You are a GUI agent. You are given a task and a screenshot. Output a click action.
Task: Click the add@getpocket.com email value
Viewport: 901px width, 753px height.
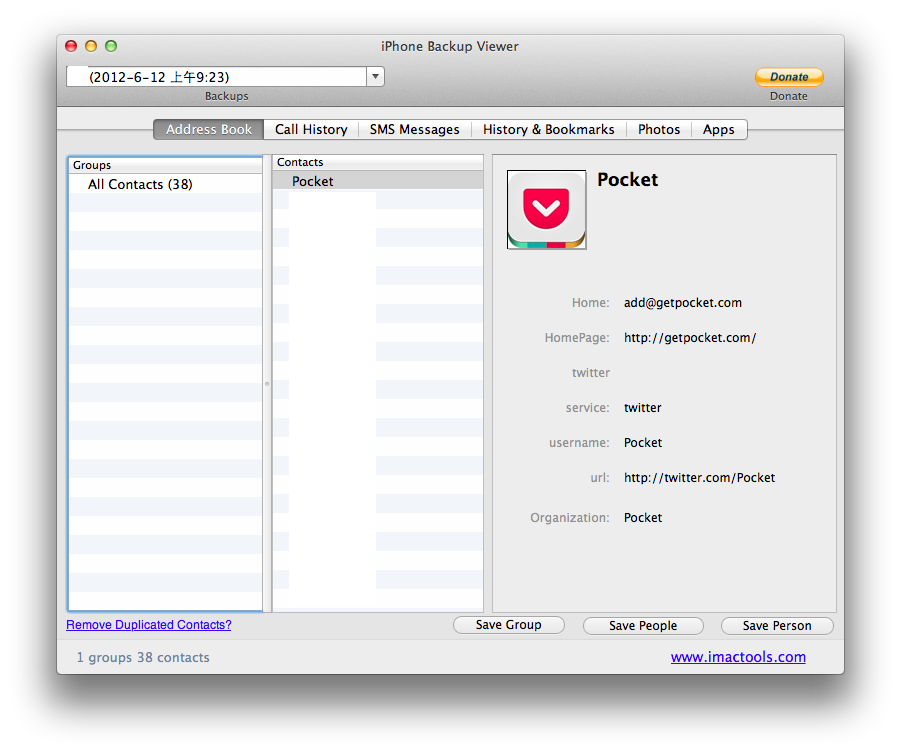click(683, 303)
